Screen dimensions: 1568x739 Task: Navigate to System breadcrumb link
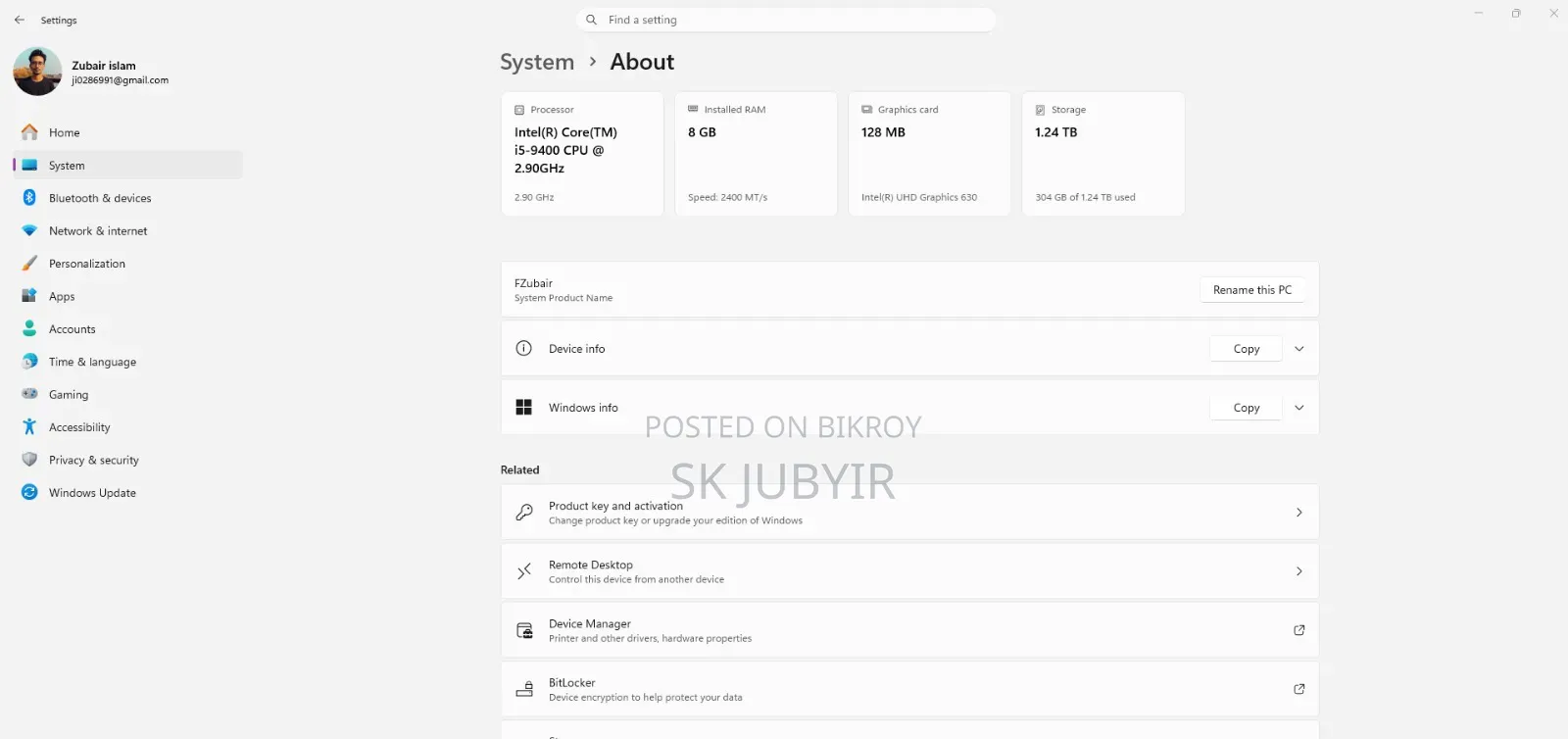pyautogui.click(x=537, y=62)
